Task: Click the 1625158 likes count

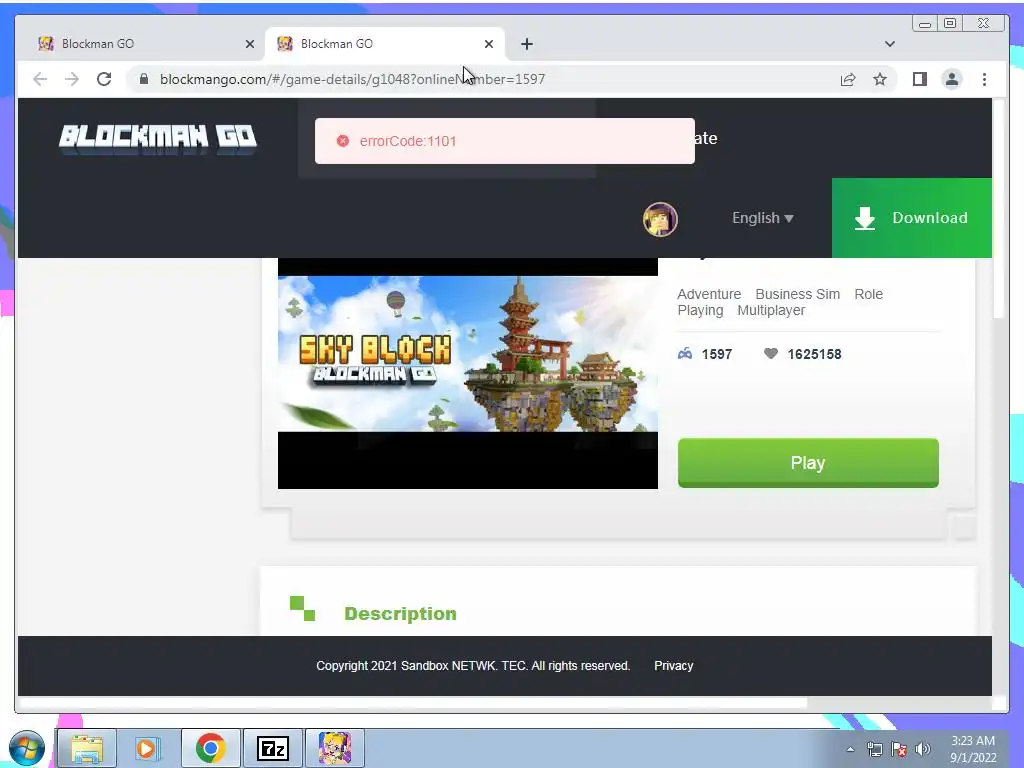Action: (x=814, y=354)
